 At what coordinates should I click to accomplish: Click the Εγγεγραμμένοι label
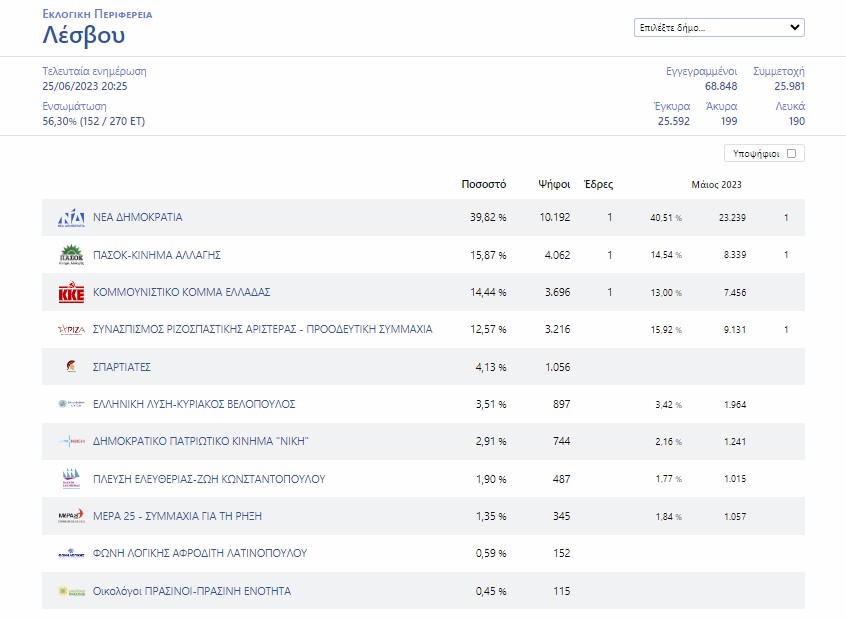click(701, 71)
